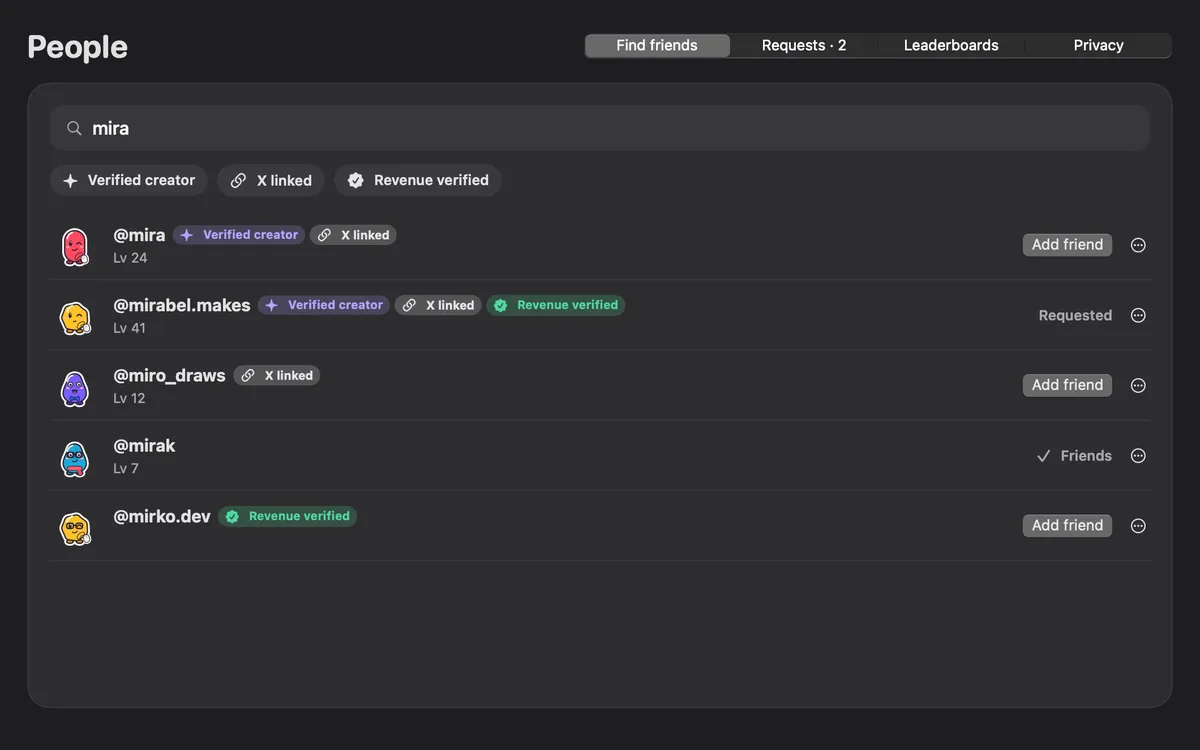The width and height of the screenshot is (1200, 750).
Task: Open more options for @mirko.dev
Action: (x=1138, y=525)
